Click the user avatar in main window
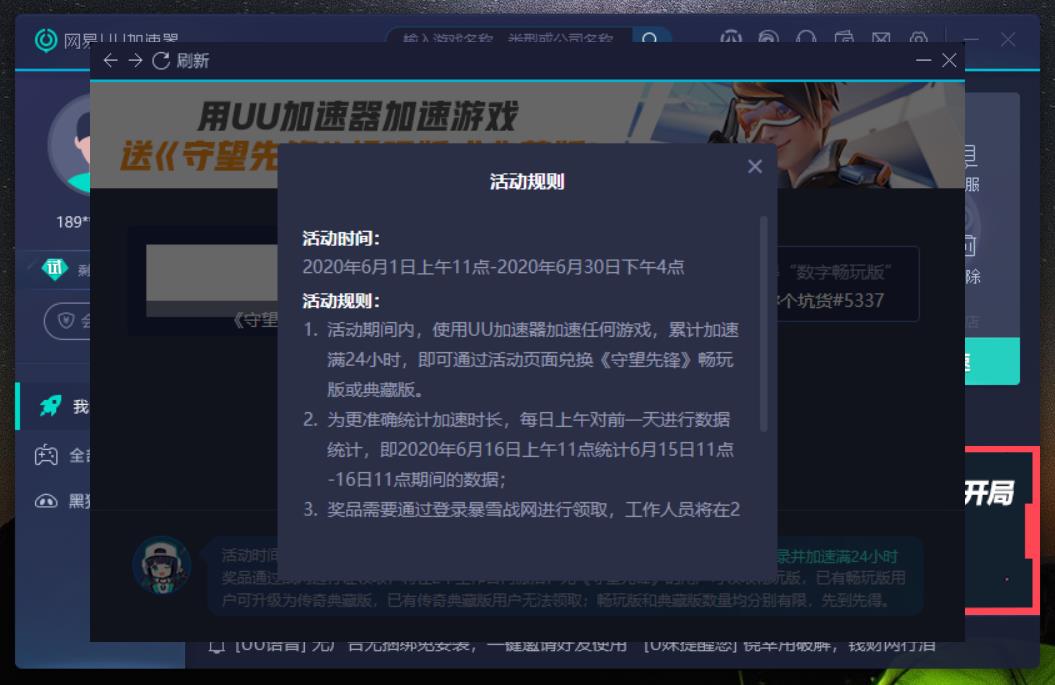The width and height of the screenshot is (1055, 685). click(70, 144)
